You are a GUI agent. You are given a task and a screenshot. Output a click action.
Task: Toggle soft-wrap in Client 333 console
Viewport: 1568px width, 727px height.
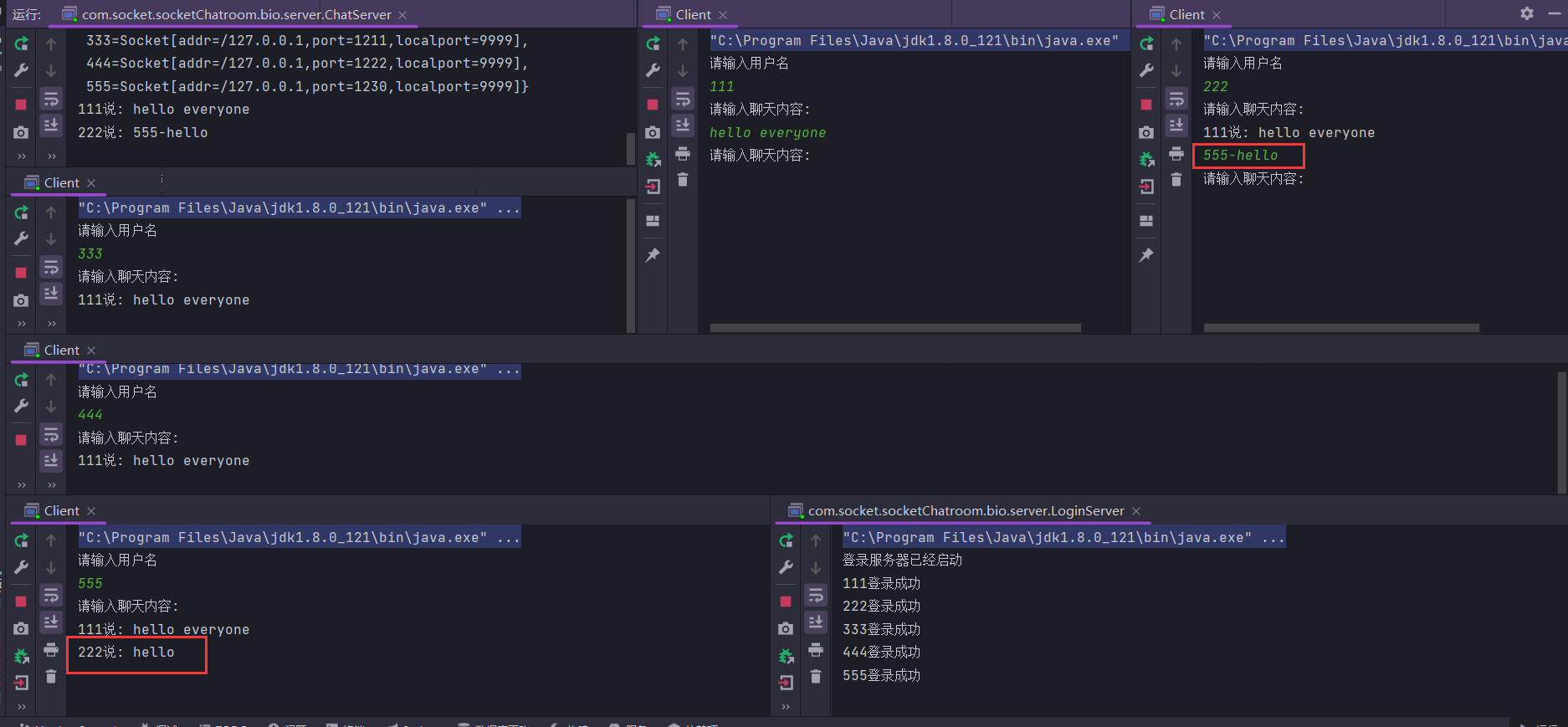51,267
